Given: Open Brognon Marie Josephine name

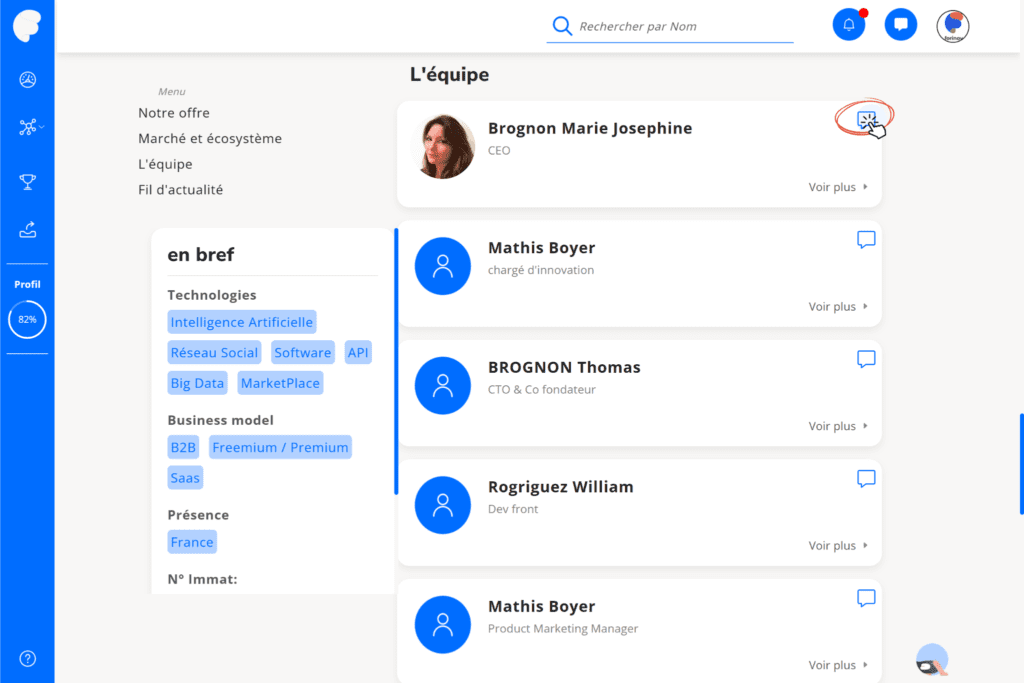Looking at the screenshot, I should pyautogui.click(x=590, y=128).
